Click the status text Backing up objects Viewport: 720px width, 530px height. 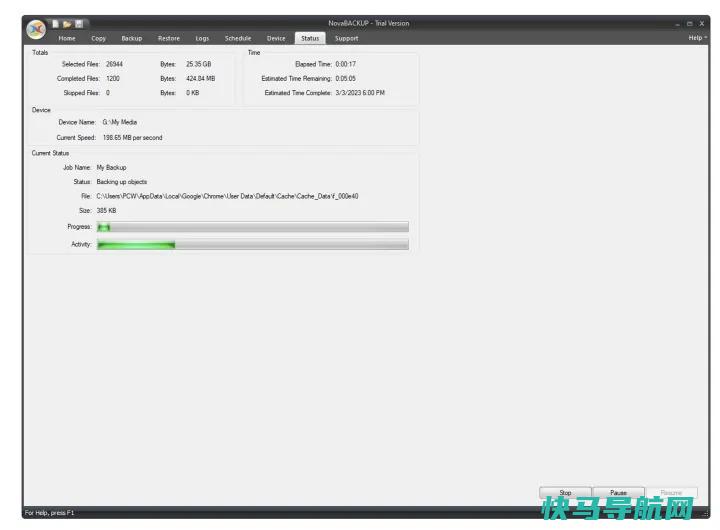pyautogui.click(x=122, y=182)
